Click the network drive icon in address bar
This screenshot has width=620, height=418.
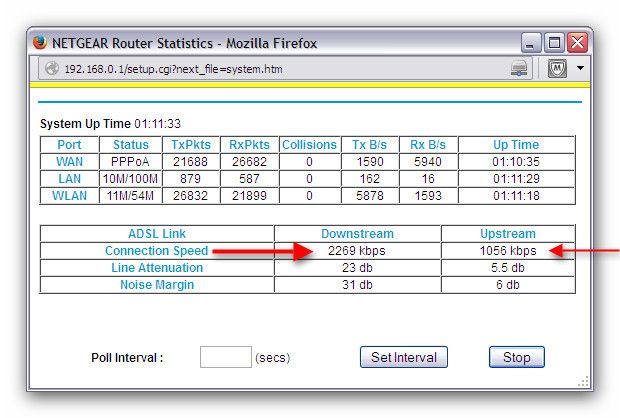[518, 69]
